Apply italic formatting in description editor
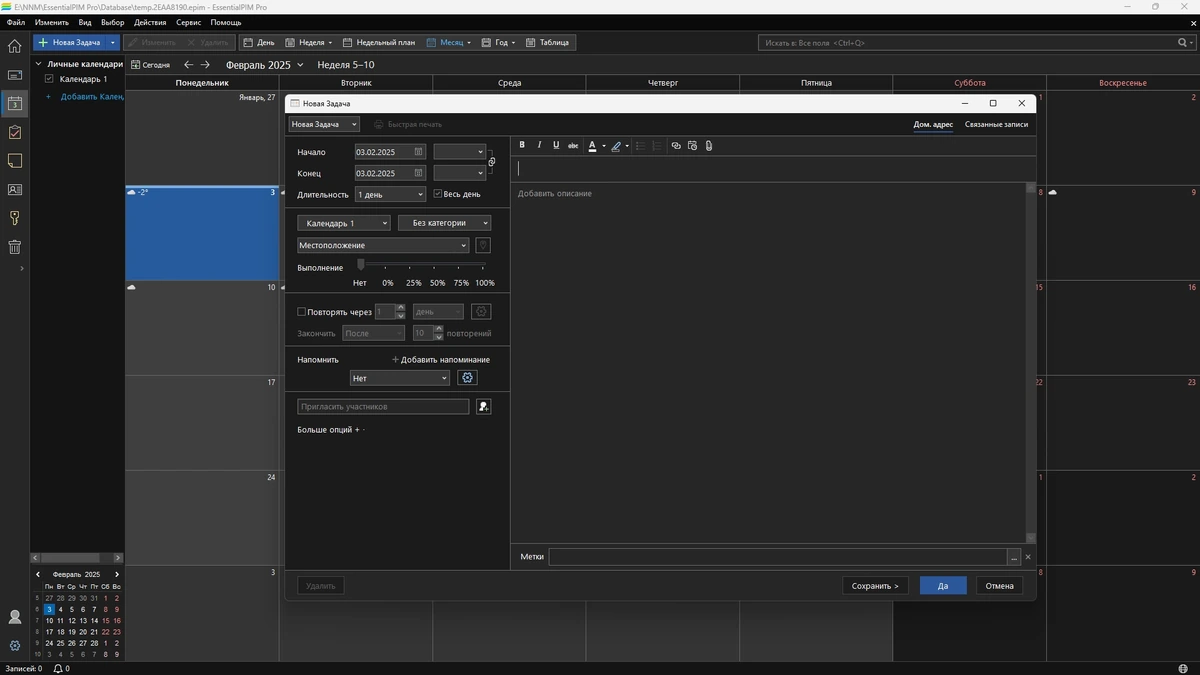 coord(539,145)
